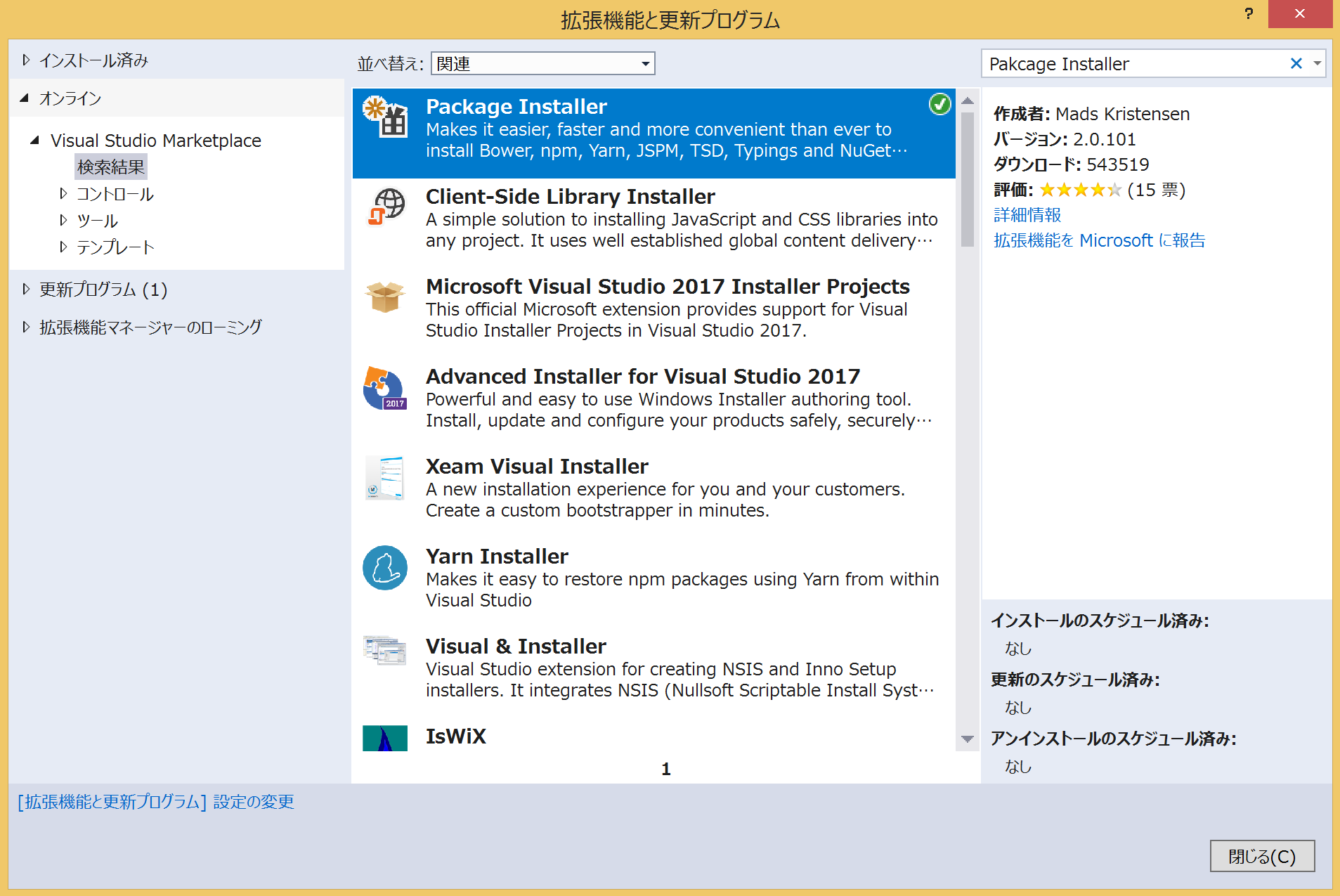Expand the ツール subcategory
Viewport: 1340px width, 896px height.
point(63,220)
